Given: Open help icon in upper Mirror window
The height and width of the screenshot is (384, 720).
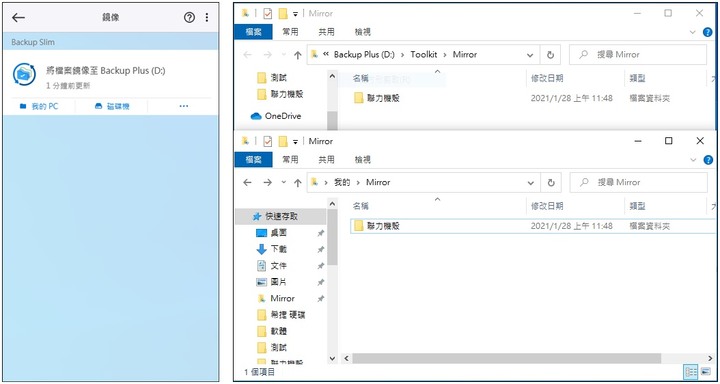Looking at the screenshot, I should (708, 32).
